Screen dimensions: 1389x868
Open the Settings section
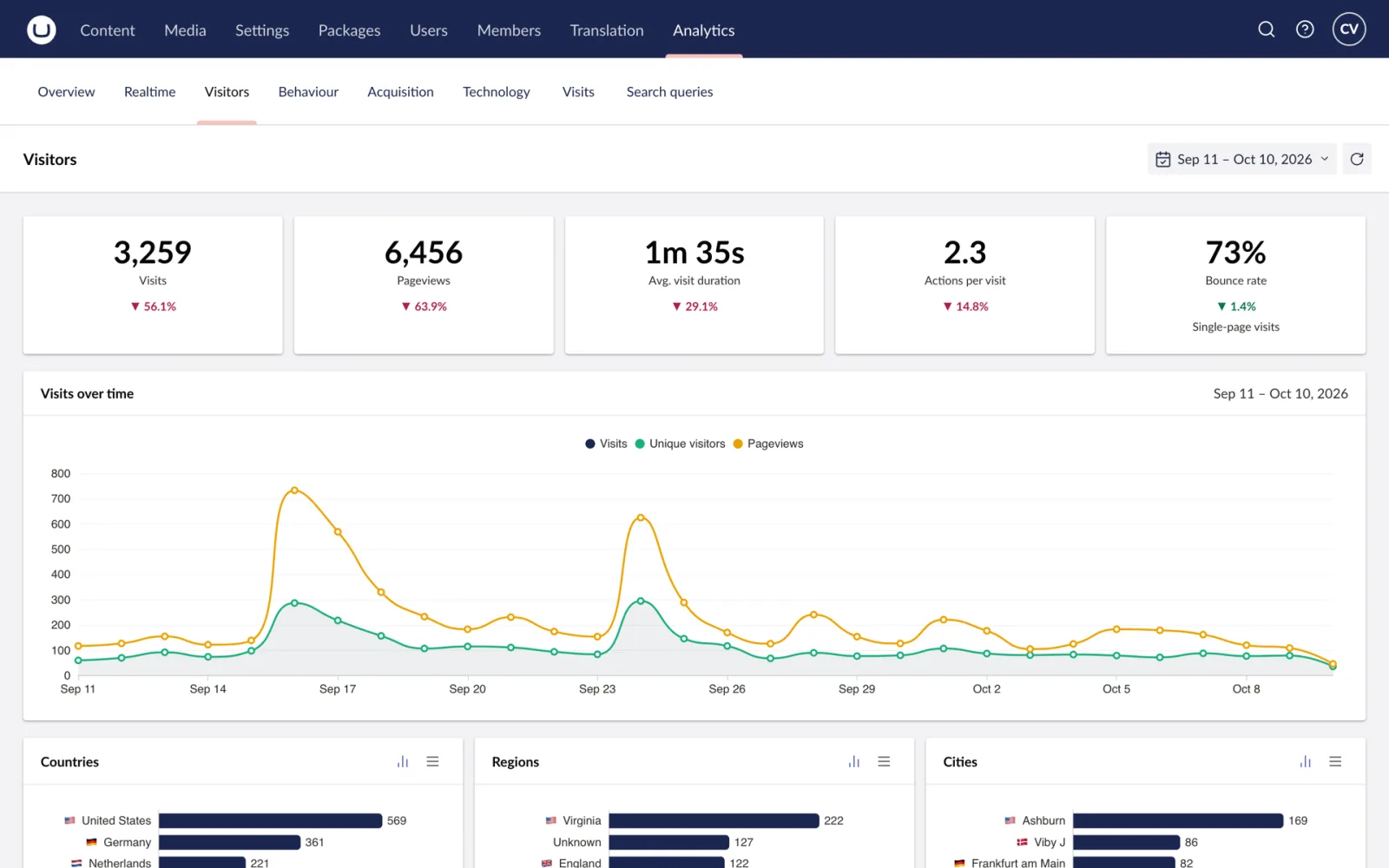(x=262, y=30)
